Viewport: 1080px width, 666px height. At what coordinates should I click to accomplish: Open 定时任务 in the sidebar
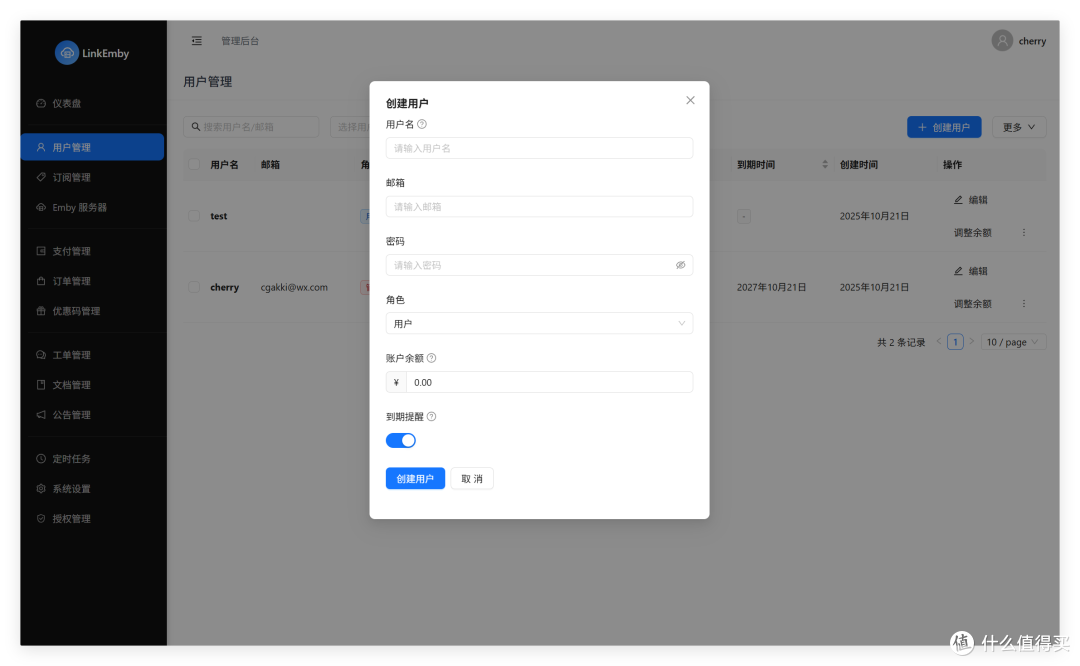tap(92, 459)
